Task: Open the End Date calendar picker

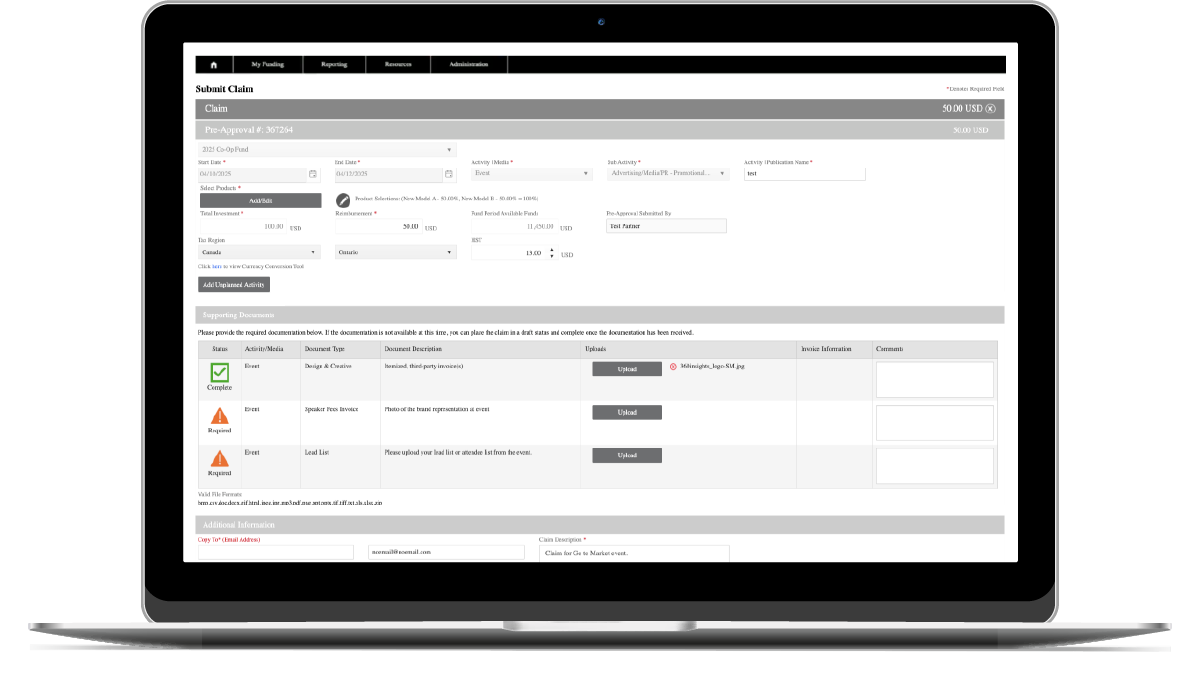Action: 449,174
